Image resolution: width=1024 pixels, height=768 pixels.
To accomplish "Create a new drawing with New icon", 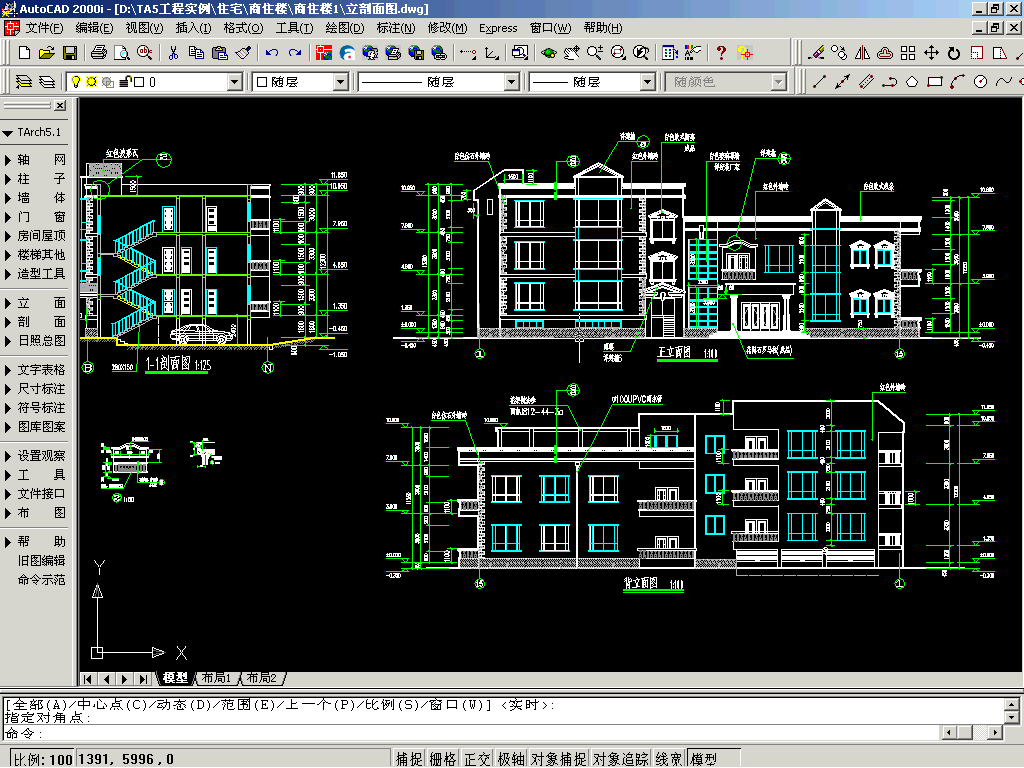I will [x=24, y=53].
